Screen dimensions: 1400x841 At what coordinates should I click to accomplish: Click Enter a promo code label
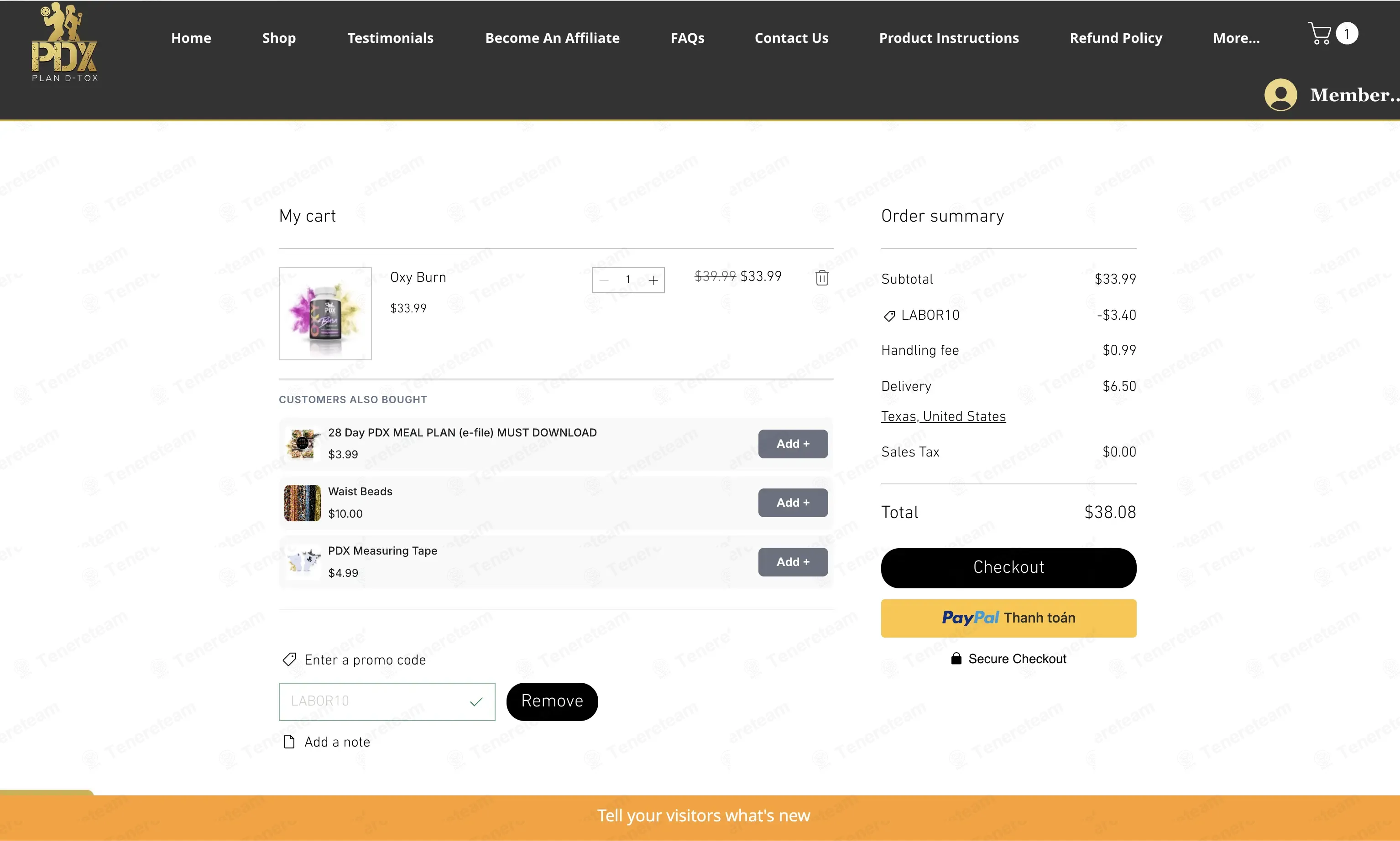pos(365,660)
